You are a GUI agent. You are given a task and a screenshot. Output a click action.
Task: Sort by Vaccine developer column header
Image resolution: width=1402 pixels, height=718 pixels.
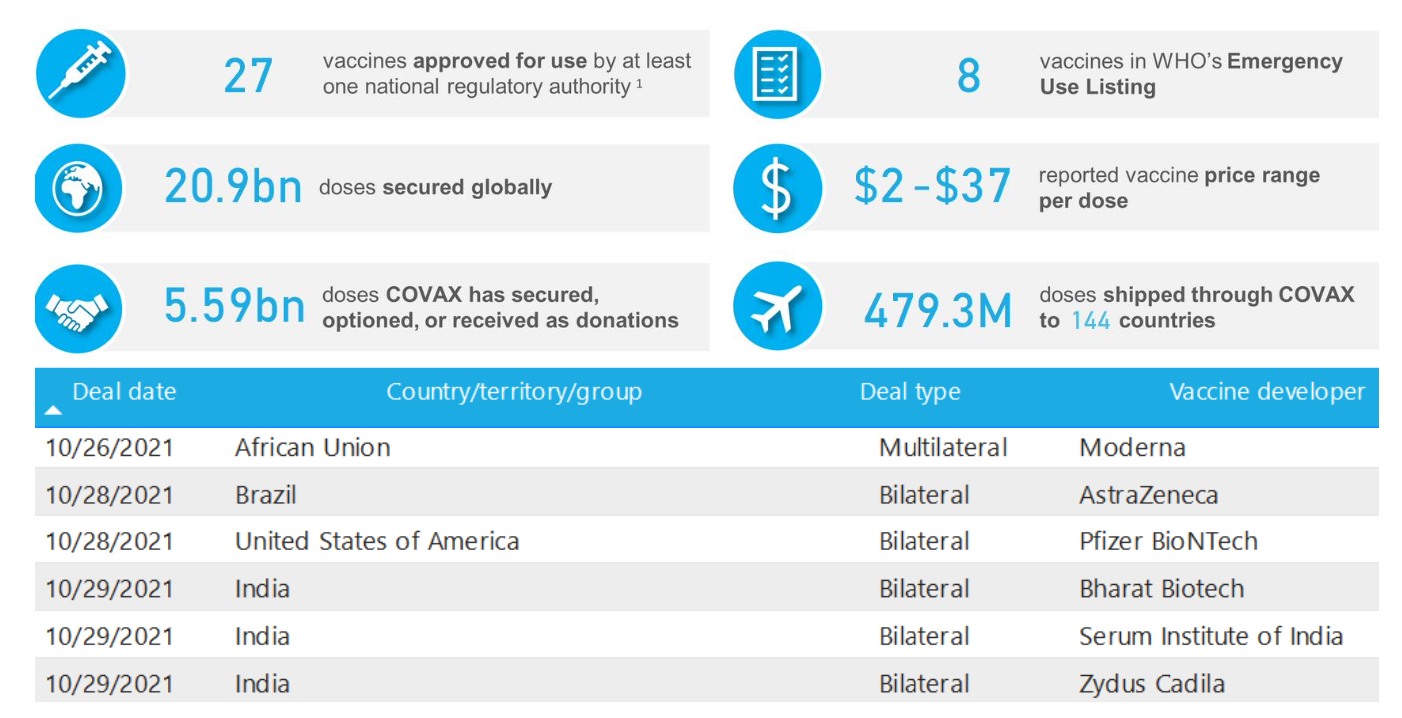[x=1266, y=391]
